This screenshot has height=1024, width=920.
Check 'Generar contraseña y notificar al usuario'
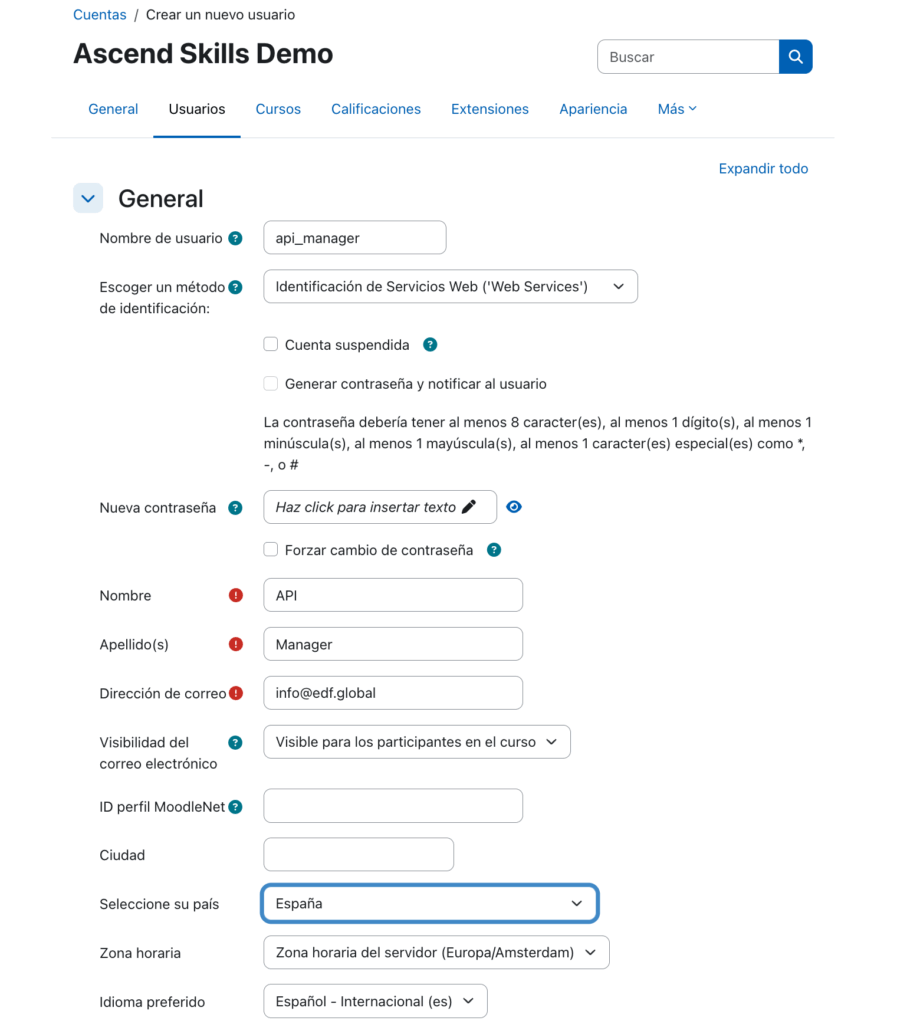[x=270, y=381]
